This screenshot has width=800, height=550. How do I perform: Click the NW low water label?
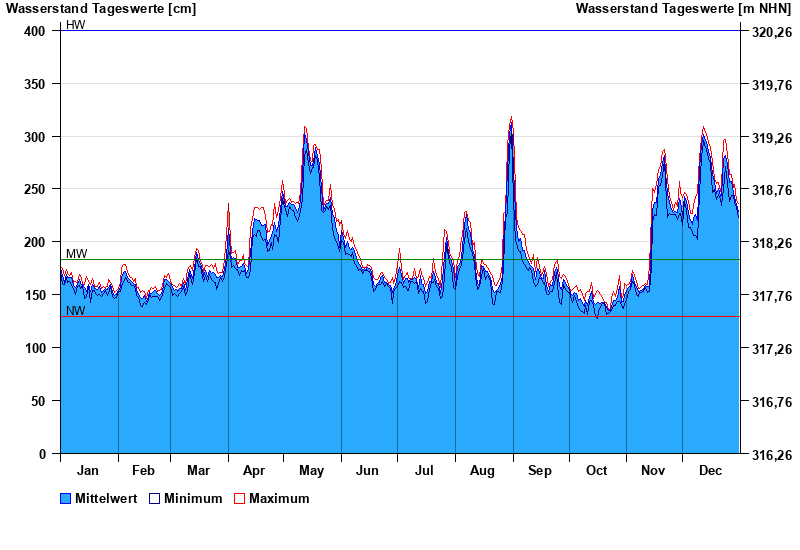(x=75, y=311)
